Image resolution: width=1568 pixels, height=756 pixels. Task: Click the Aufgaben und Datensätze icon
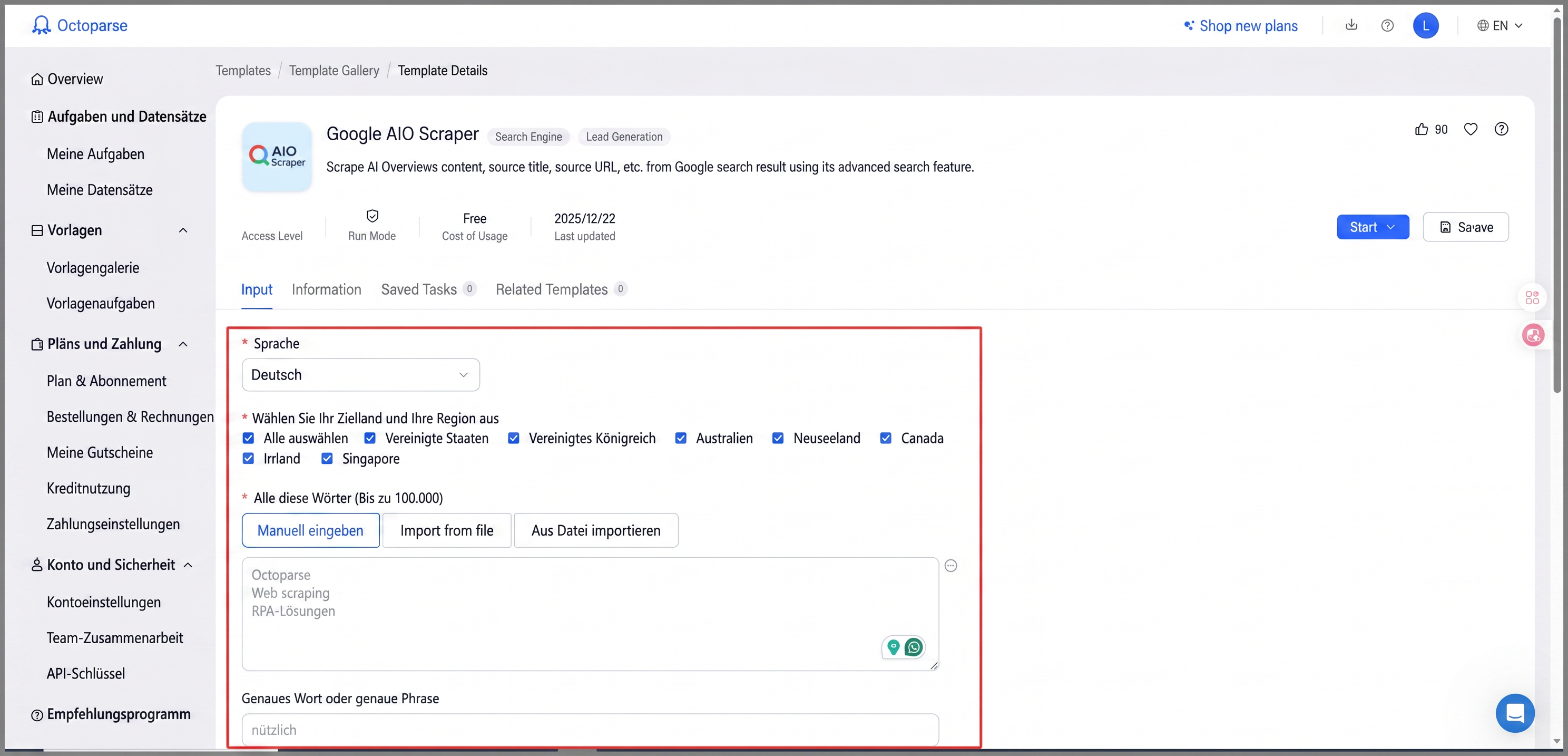pyautogui.click(x=37, y=117)
